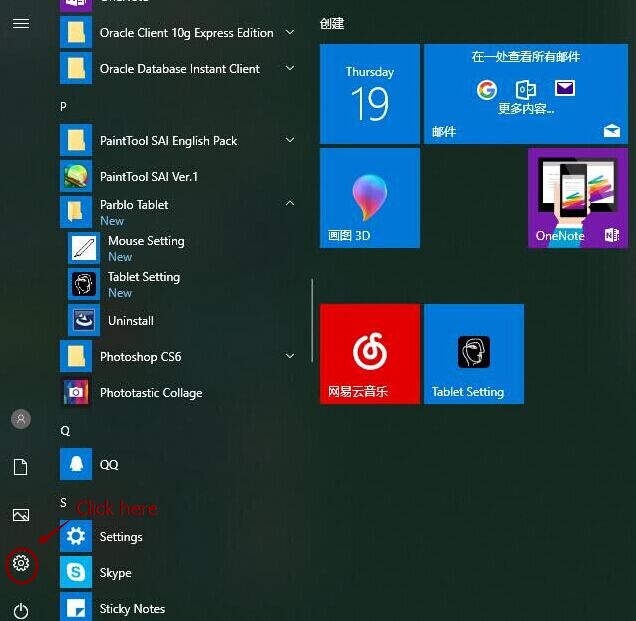The height and width of the screenshot is (621, 636).
Task: Click the Photoshop CS6 folder icon
Action: (76, 356)
